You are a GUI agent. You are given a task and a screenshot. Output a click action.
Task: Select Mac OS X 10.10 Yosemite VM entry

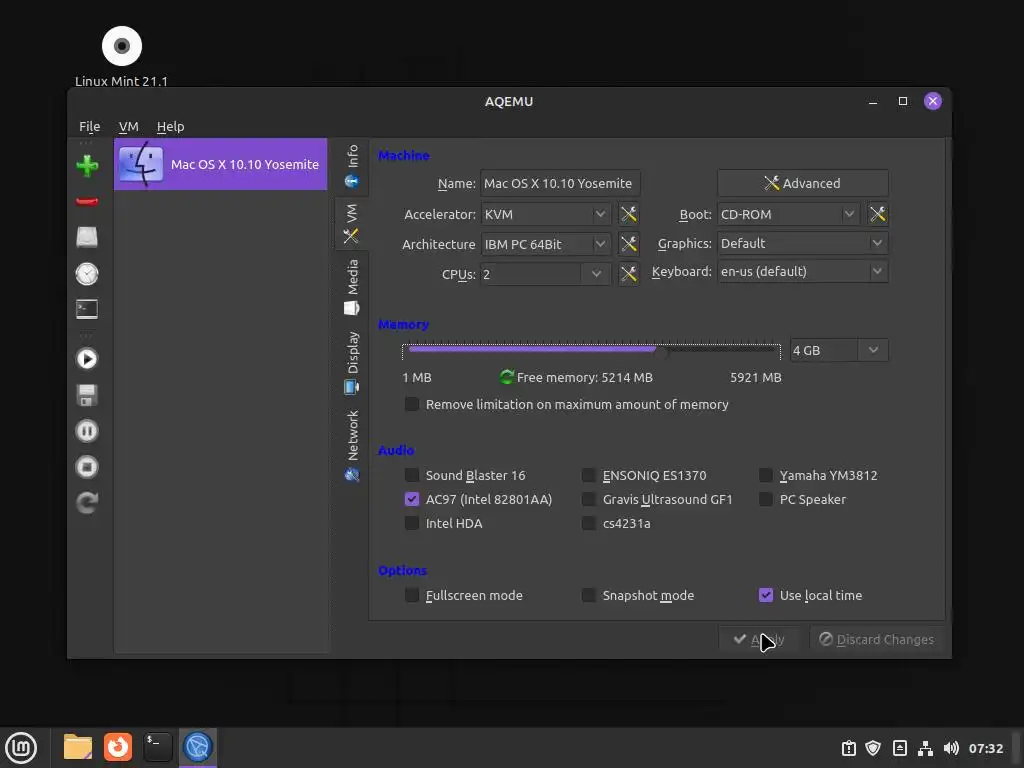click(x=221, y=164)
